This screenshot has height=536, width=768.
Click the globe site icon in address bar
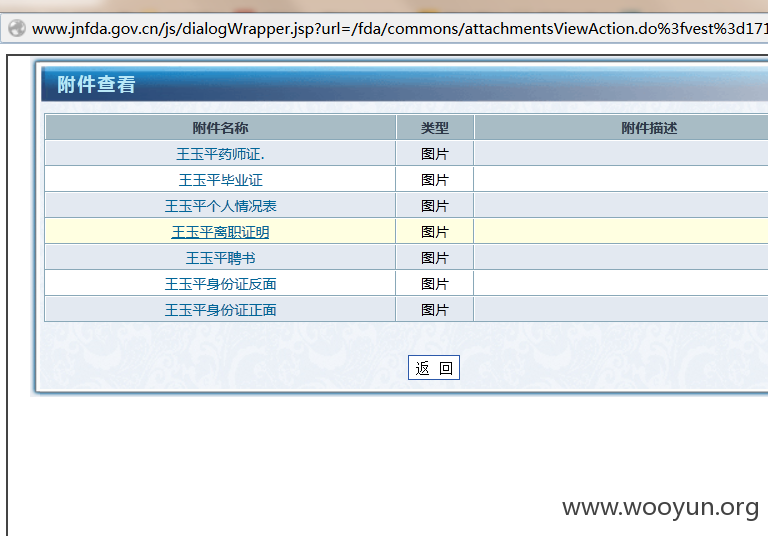(17, 28)
